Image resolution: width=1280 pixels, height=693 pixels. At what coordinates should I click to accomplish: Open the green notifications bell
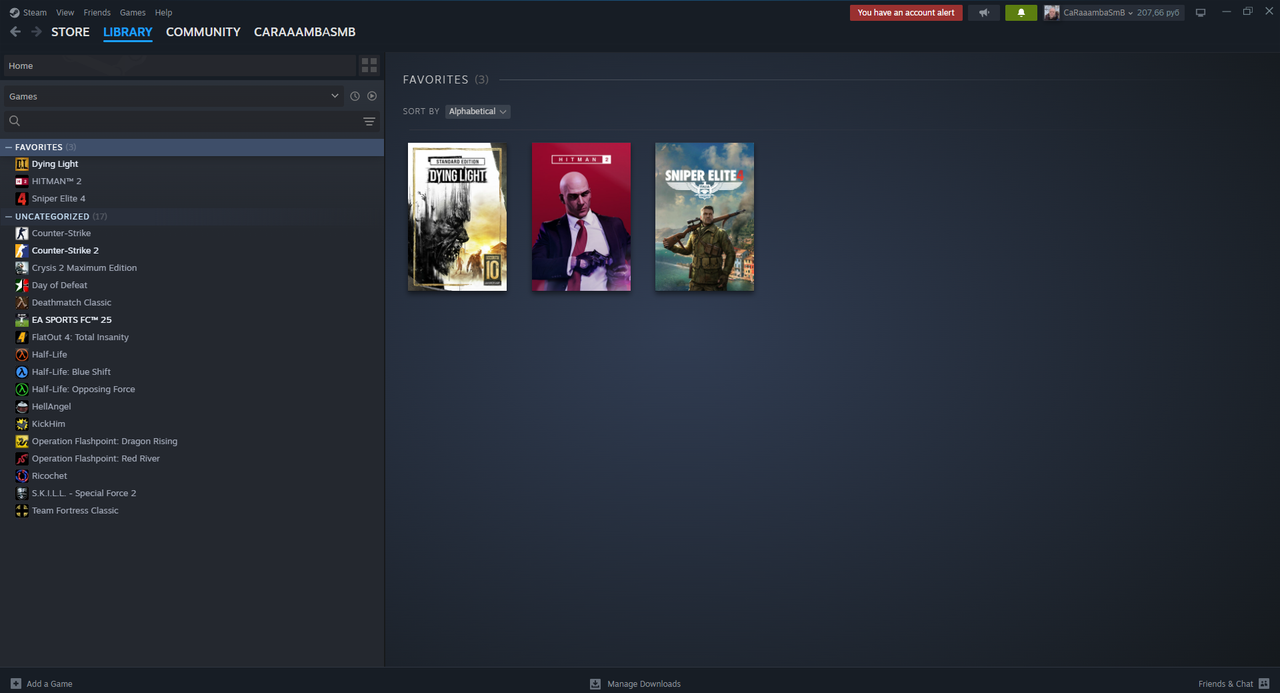click(x=1021, y=13)
